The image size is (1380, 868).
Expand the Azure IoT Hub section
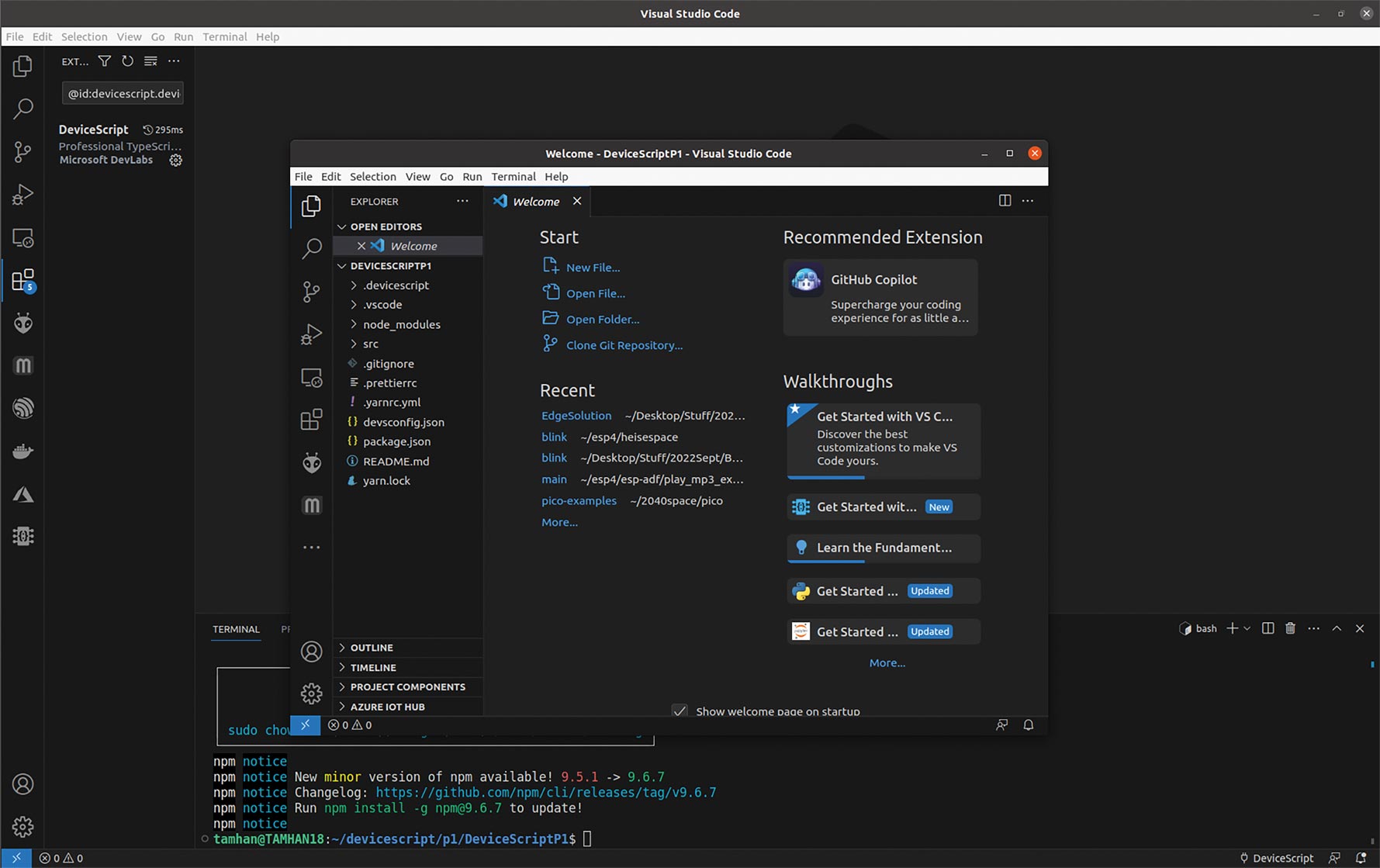coord(408,707)
